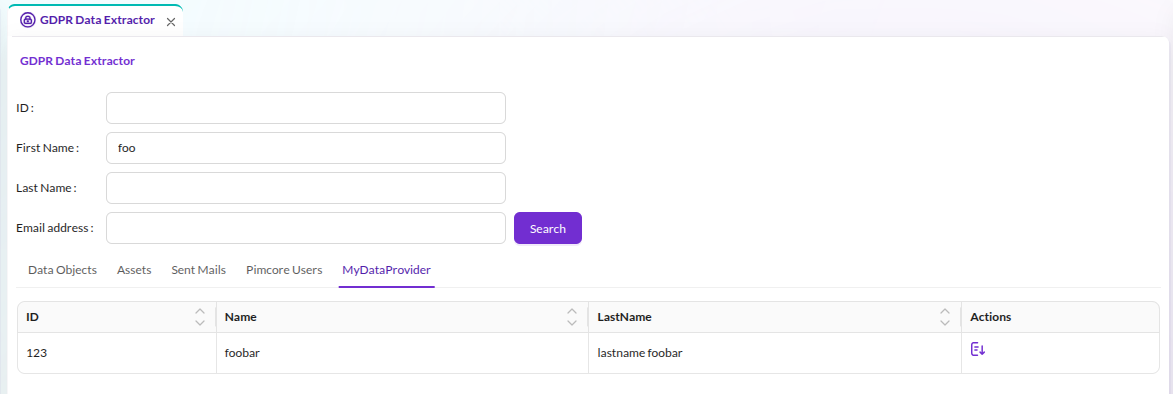This screenshot has width=1173, height=394.
Task: Focus the Email address input field
Action: tap(306, 228)
